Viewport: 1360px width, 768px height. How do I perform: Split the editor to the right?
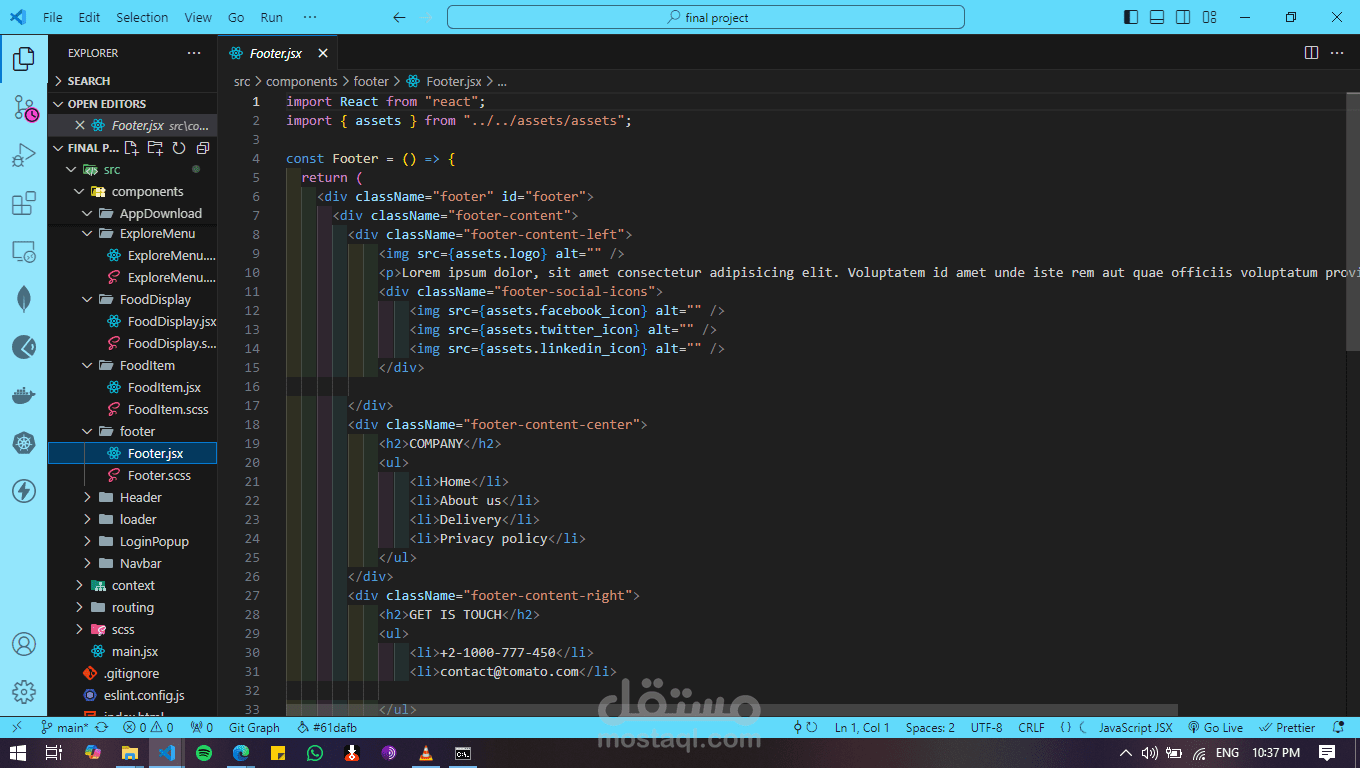[1311, 53]
